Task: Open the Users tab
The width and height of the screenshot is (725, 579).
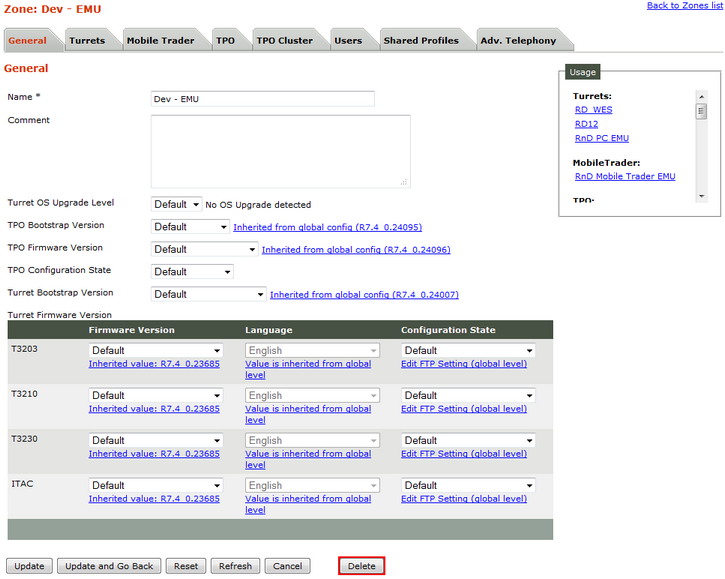Action: (x=348, y=40)
